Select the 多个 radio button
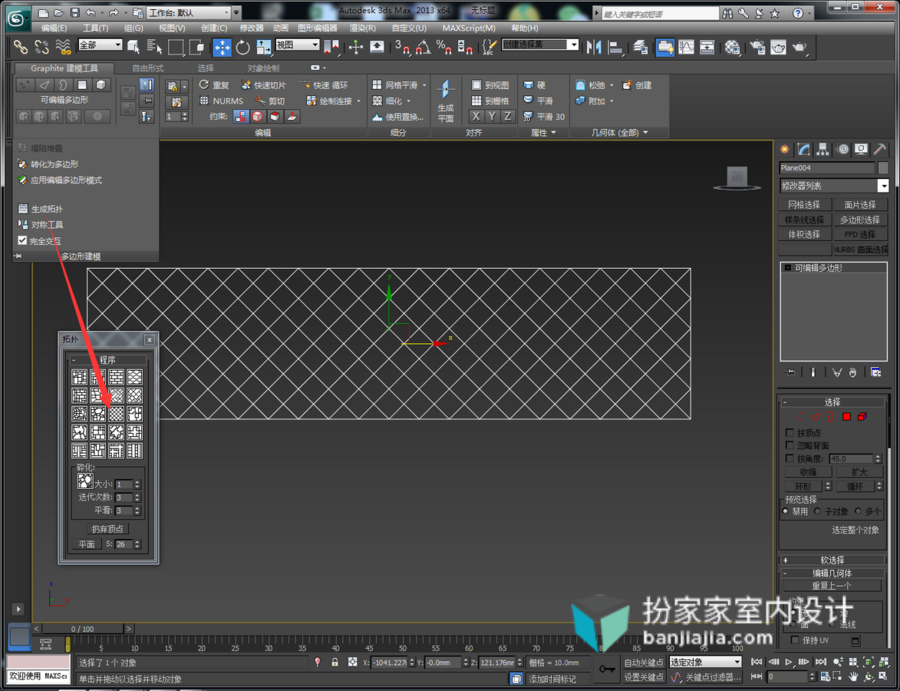Screen dimensions: 900x691 (858, 511)
